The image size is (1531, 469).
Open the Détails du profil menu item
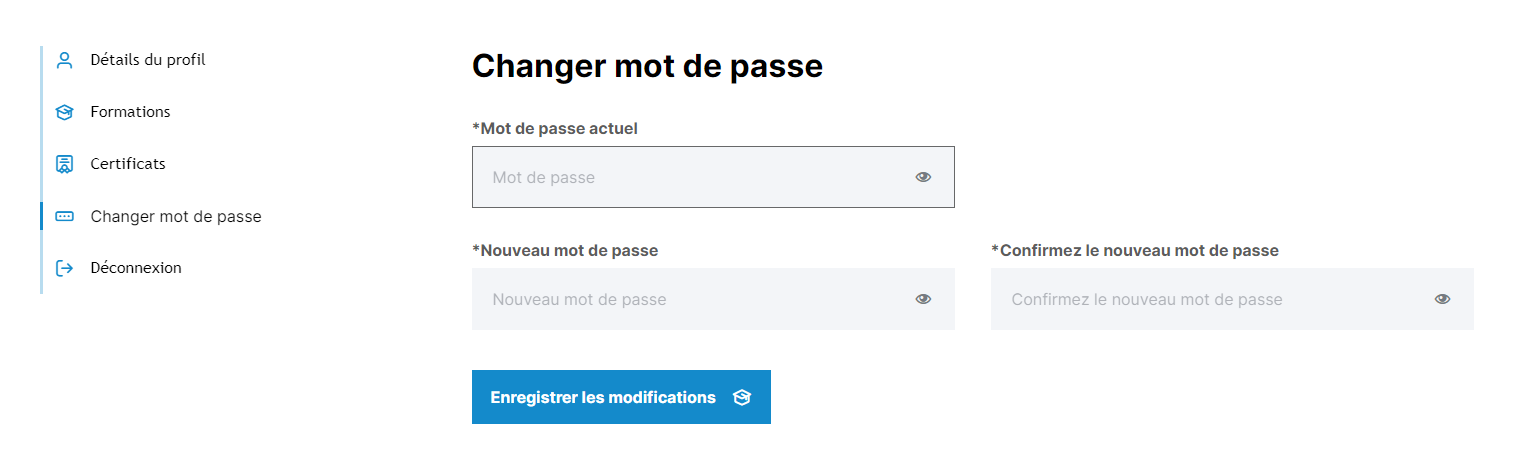pyautogui.click(x=148, y=60)
